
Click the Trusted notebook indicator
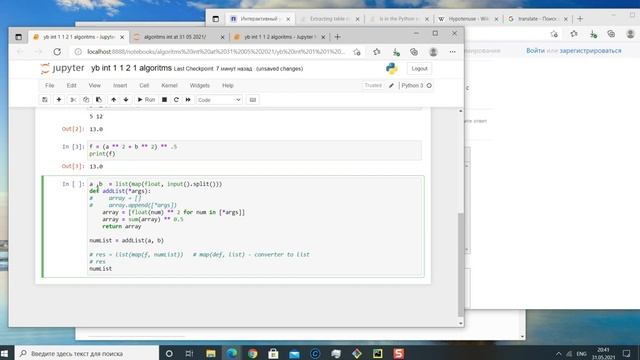coord(373,85)
